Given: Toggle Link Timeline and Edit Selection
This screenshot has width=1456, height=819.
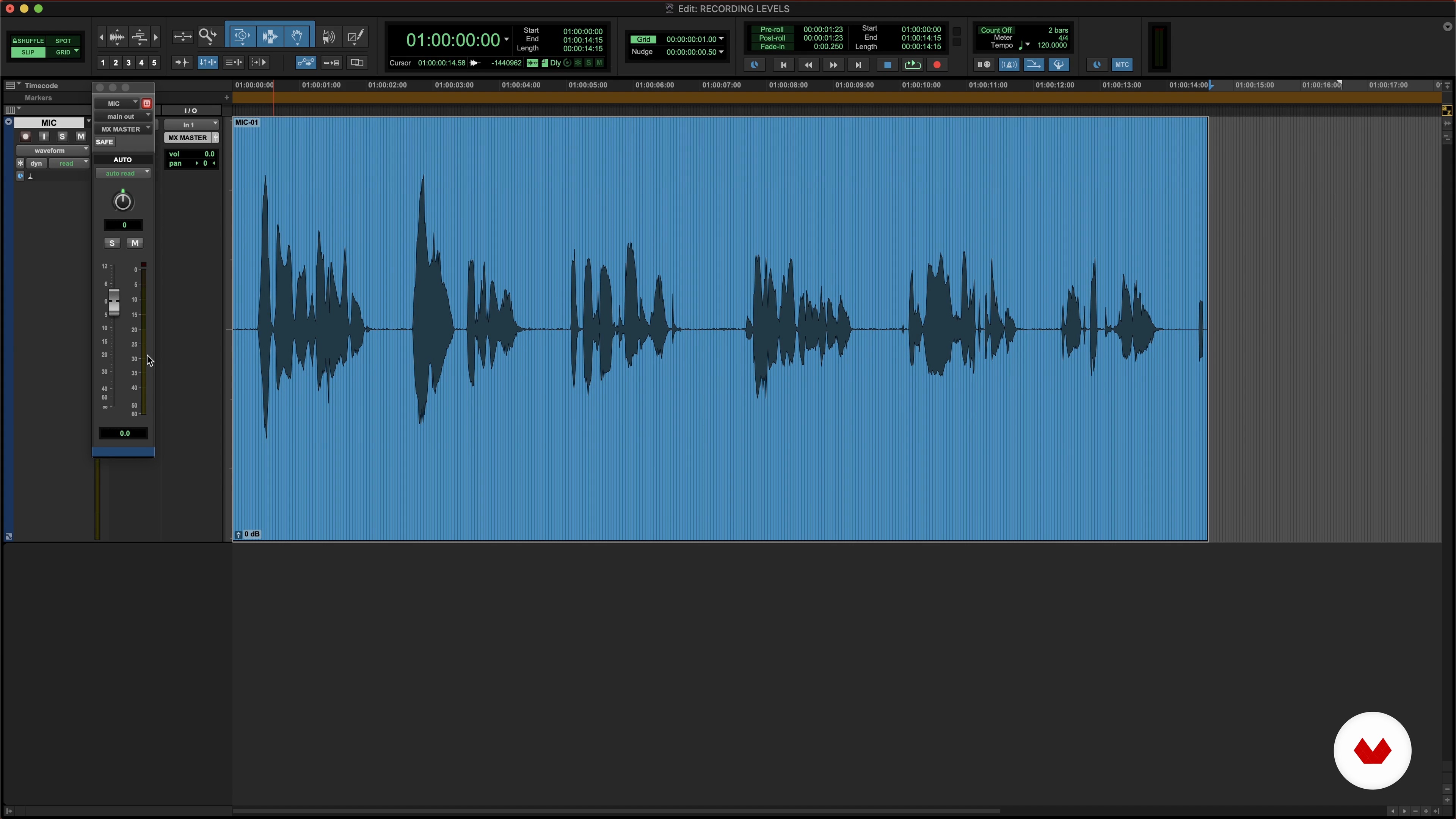Looking at the screenshot, I should tap(207, 62).
